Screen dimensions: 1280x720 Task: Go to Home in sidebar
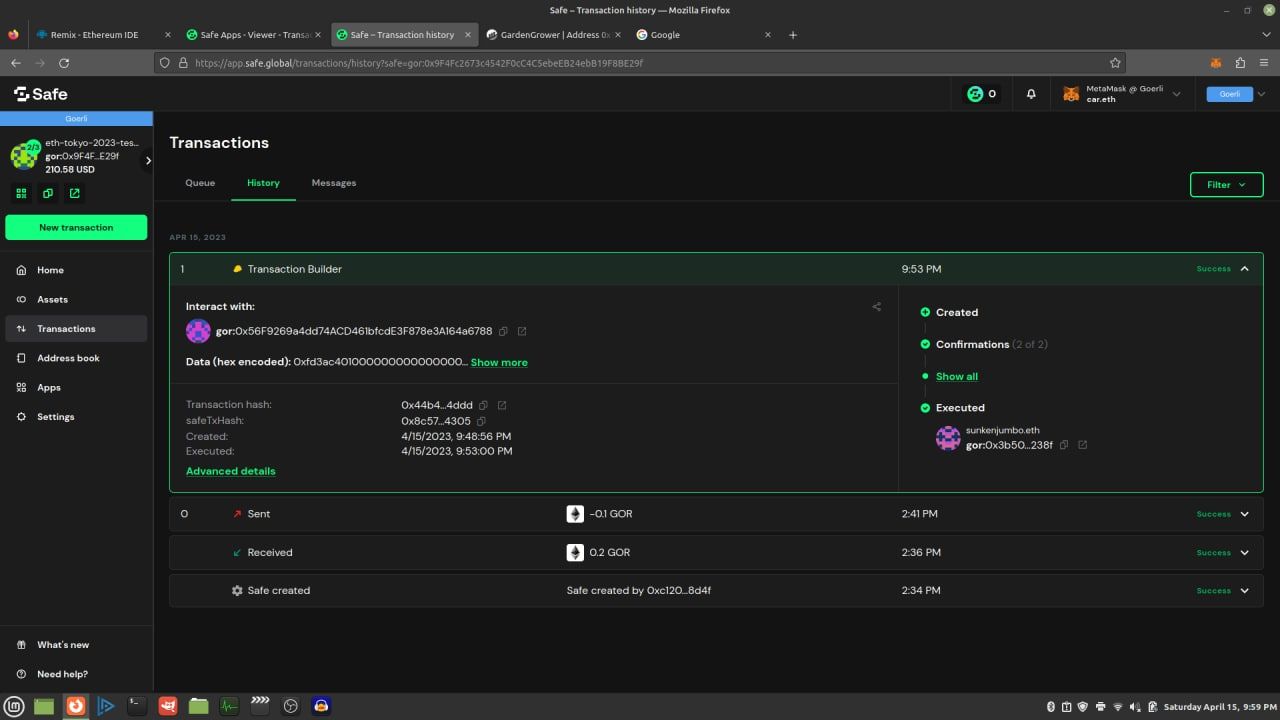coord(76,270)
